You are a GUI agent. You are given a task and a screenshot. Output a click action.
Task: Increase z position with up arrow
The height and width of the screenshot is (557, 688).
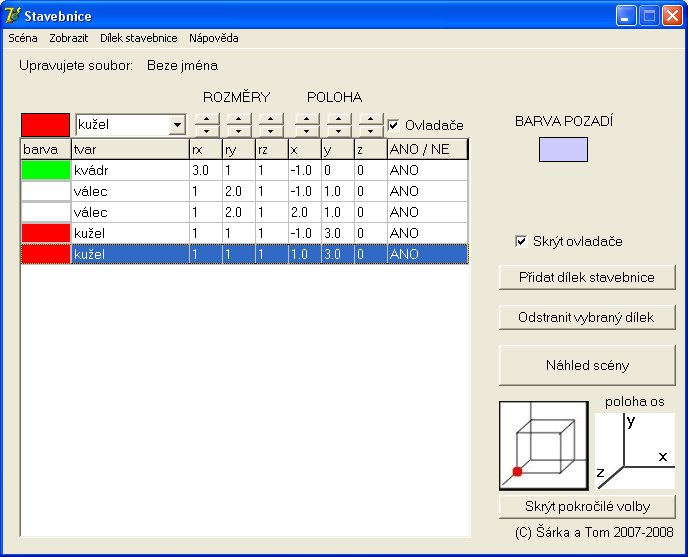pos(371,120)
